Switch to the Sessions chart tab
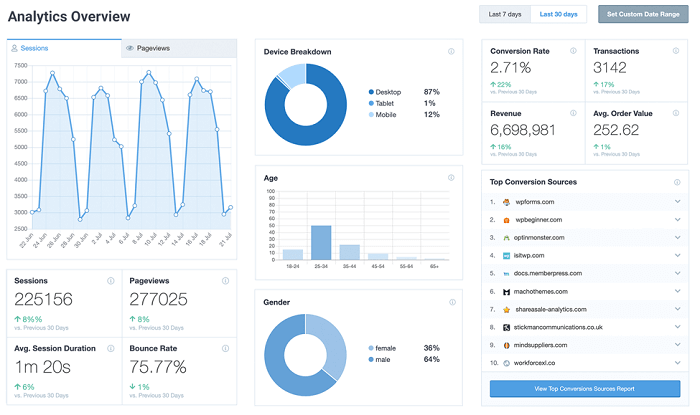This screenshot has width=700, height=415. (x=64, y=48)
